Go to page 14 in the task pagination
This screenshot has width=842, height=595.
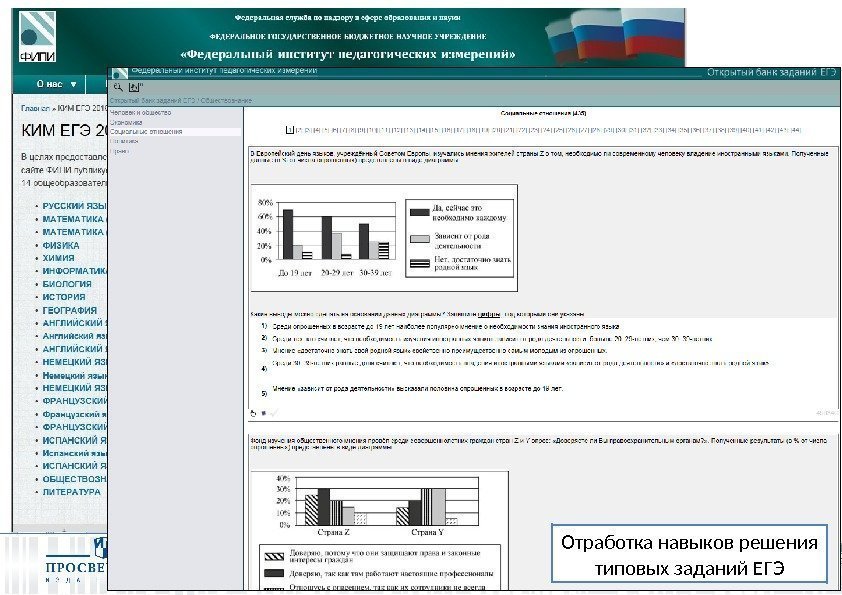[x=423, y=130]
